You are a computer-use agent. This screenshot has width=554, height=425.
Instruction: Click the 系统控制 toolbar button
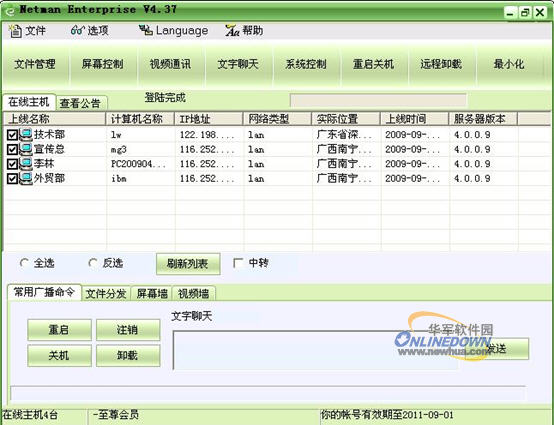306,64
